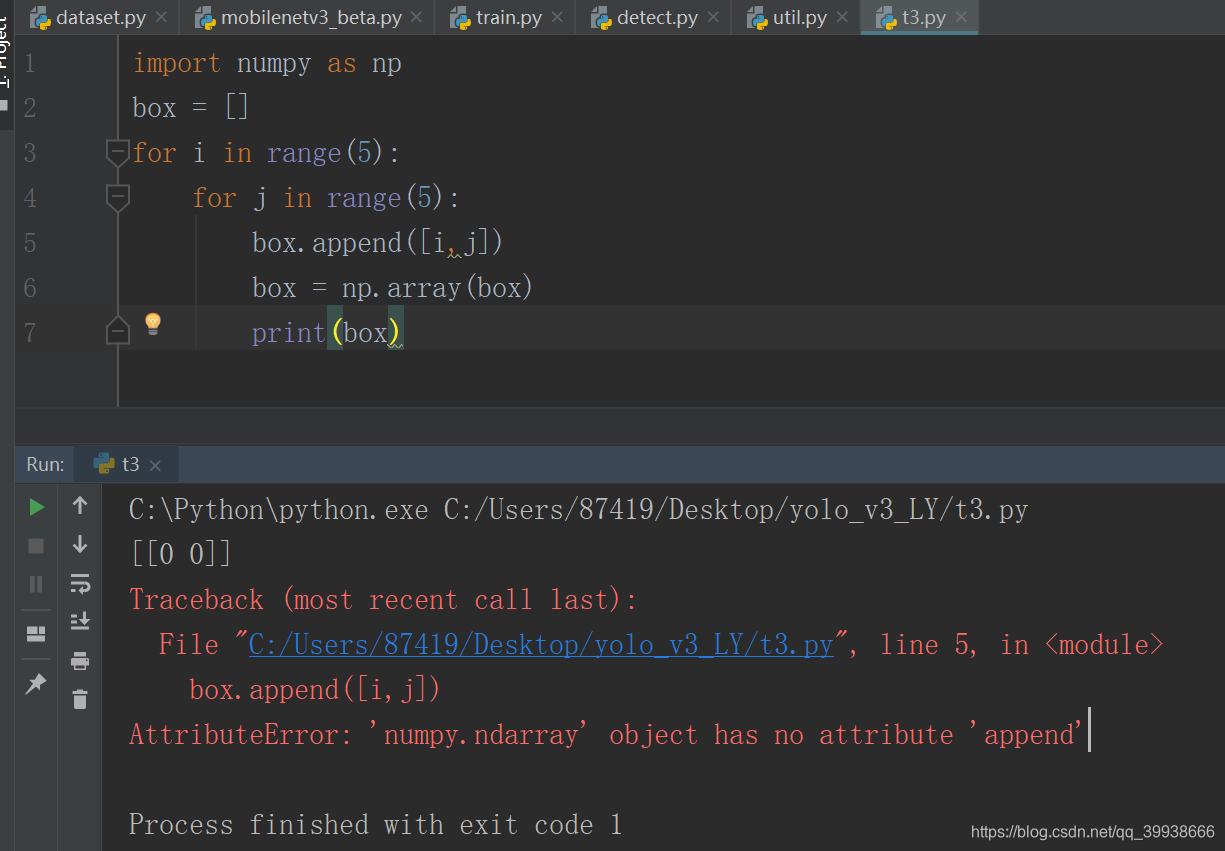This screenshot has height=851, width=1225.
Task: Click the AttributeError message in console
Action: 607,735
